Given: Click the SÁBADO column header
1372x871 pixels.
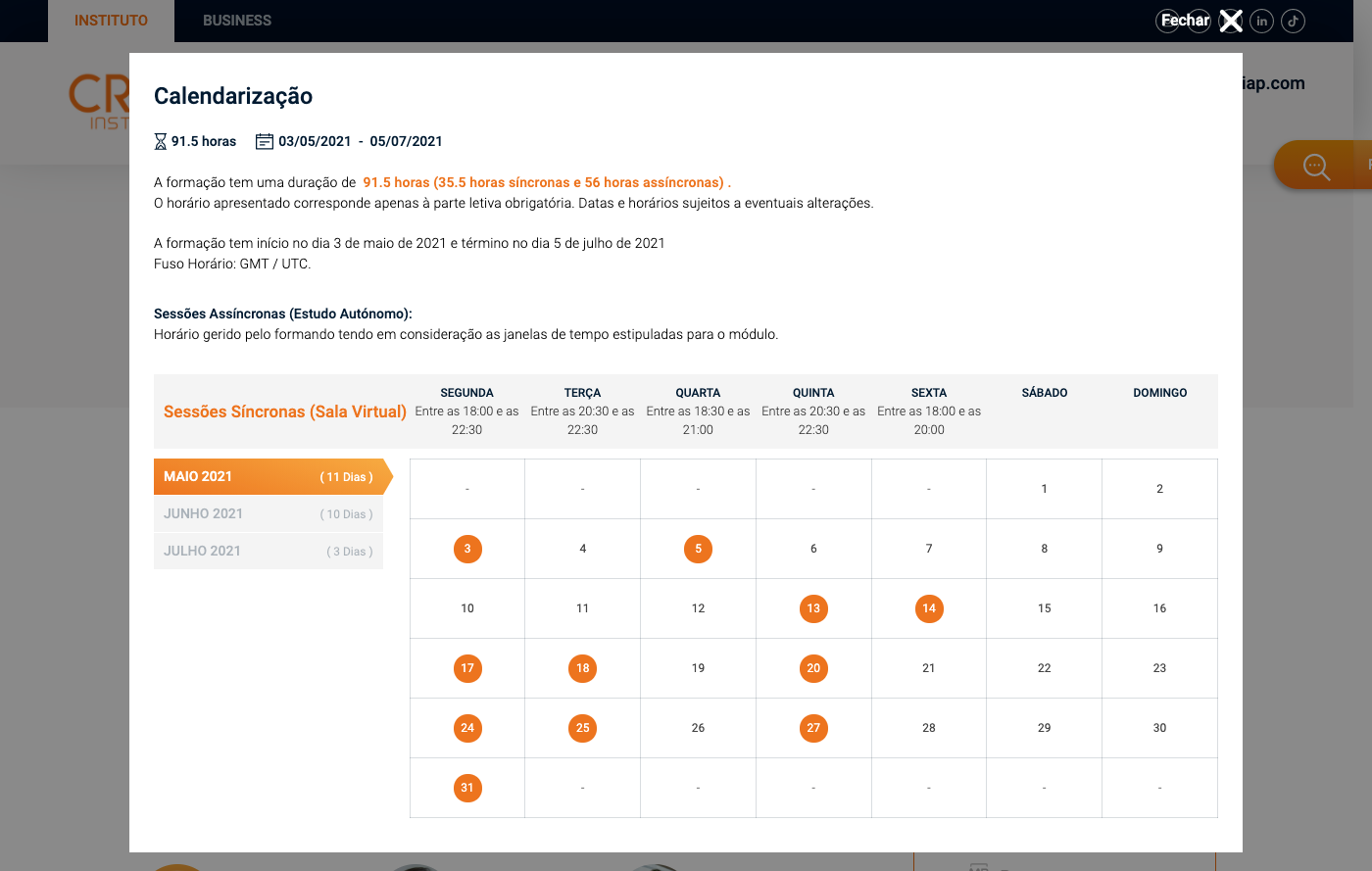Looking at the screenshot, I should click(1045, 393).
